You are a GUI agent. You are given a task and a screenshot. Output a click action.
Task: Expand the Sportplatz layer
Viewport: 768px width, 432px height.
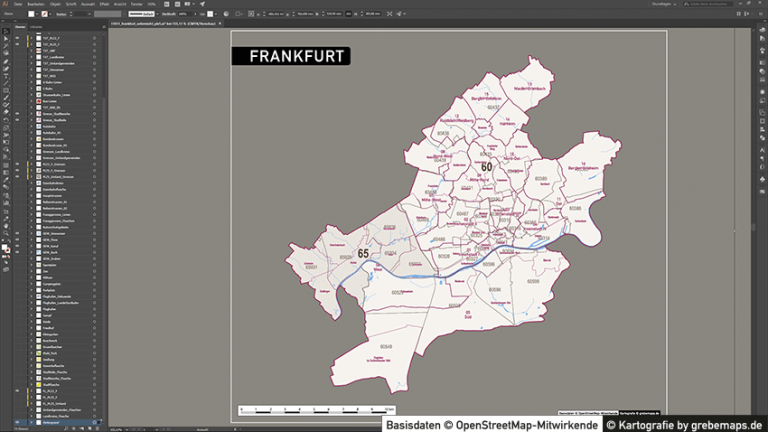tap(32, 265)
